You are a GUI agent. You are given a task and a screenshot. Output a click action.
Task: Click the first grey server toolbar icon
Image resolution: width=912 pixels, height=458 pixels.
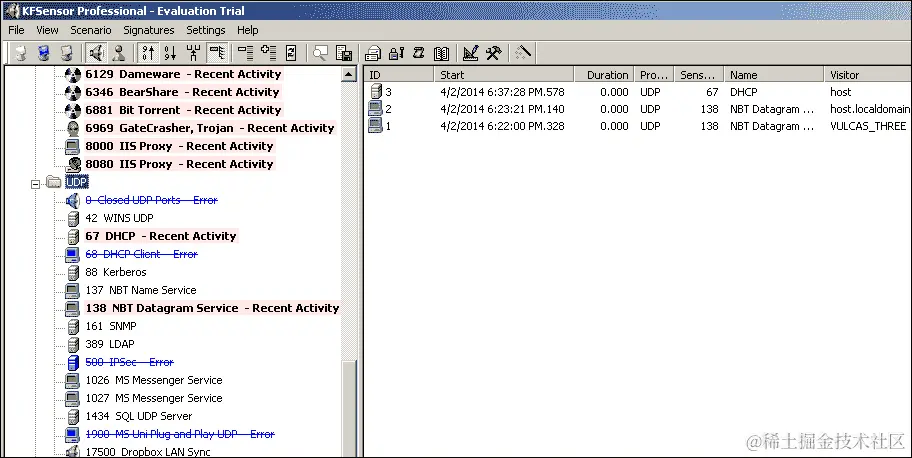click(21, 53)
